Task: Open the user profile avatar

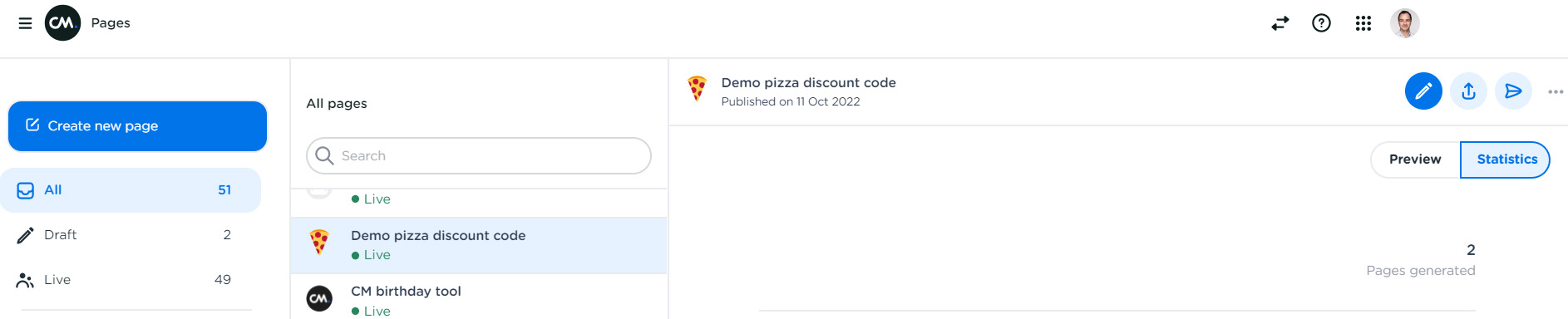Action: point(1405,23)
